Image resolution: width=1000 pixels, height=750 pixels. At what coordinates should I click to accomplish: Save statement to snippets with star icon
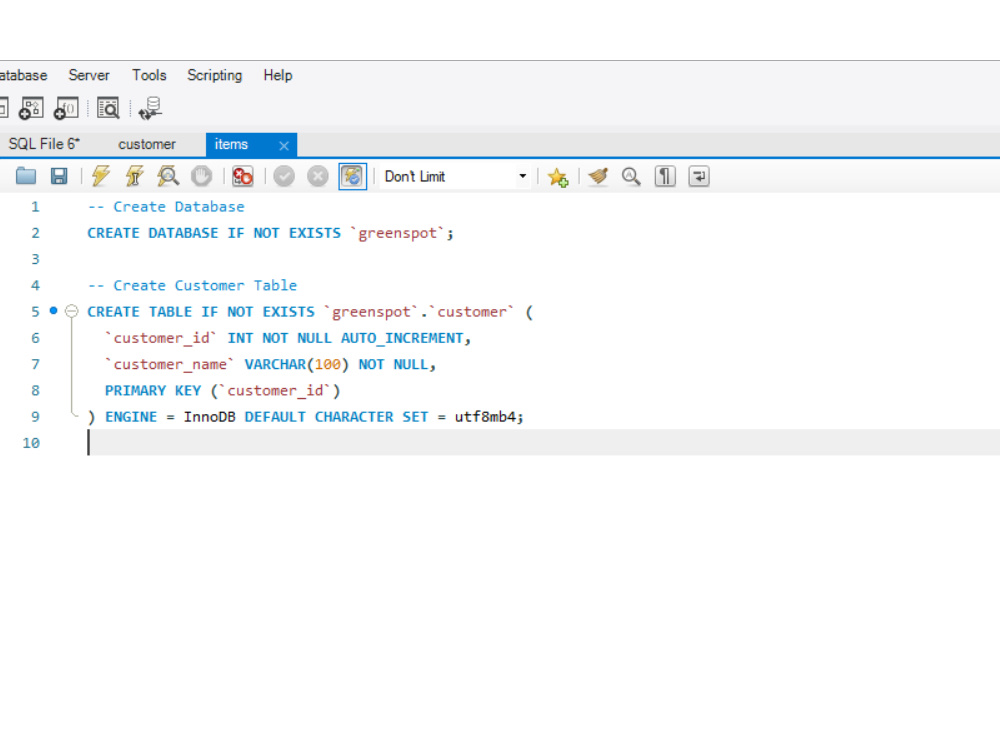click(x=558, y=177)
